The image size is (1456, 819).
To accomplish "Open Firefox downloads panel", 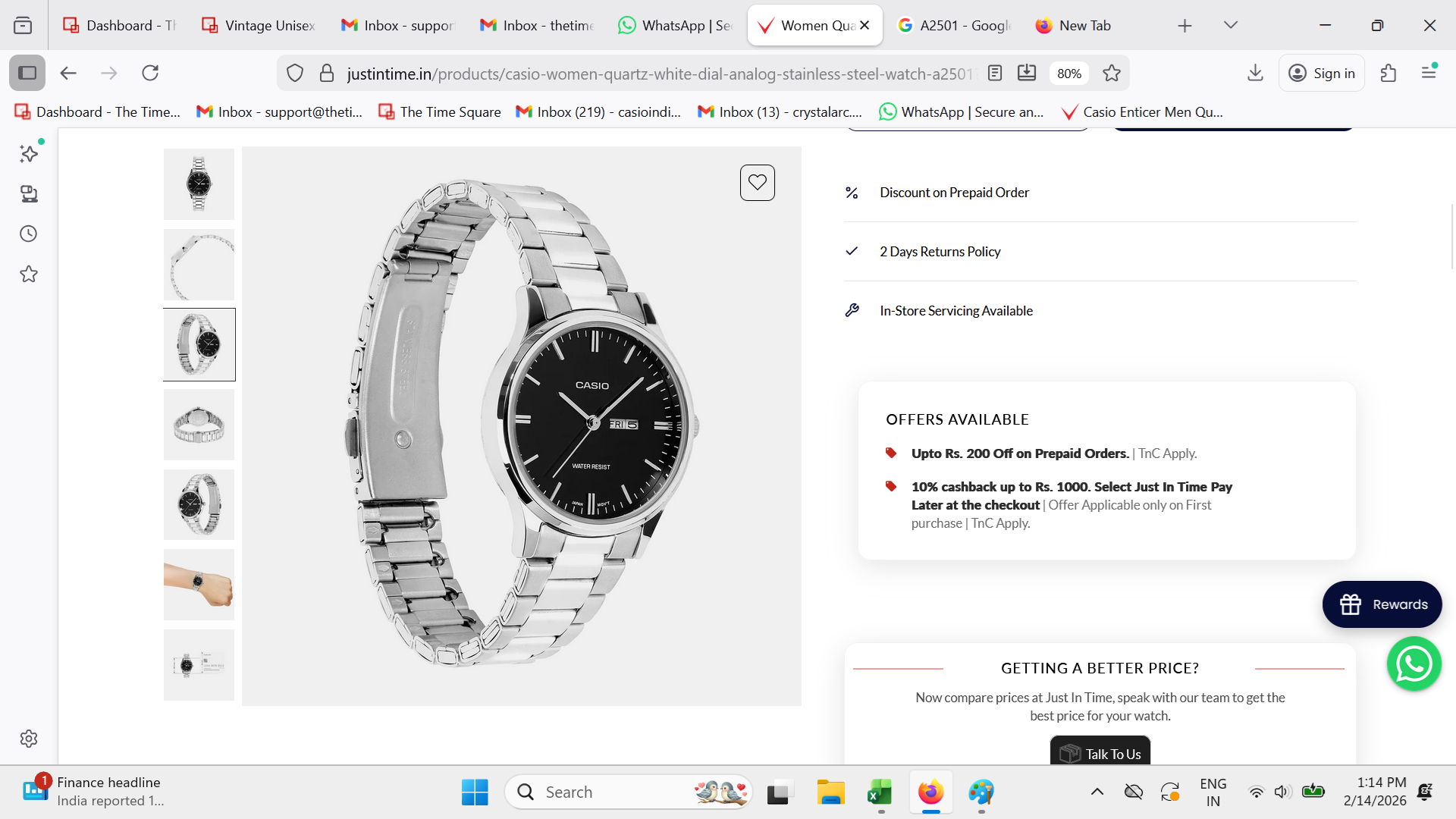I will (x=1255, y=73).
